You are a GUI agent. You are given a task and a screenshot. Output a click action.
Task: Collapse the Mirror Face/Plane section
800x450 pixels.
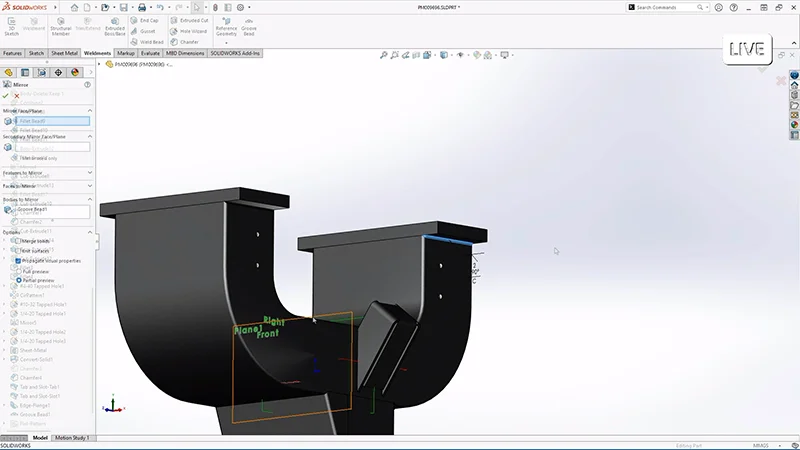[90, 110]
